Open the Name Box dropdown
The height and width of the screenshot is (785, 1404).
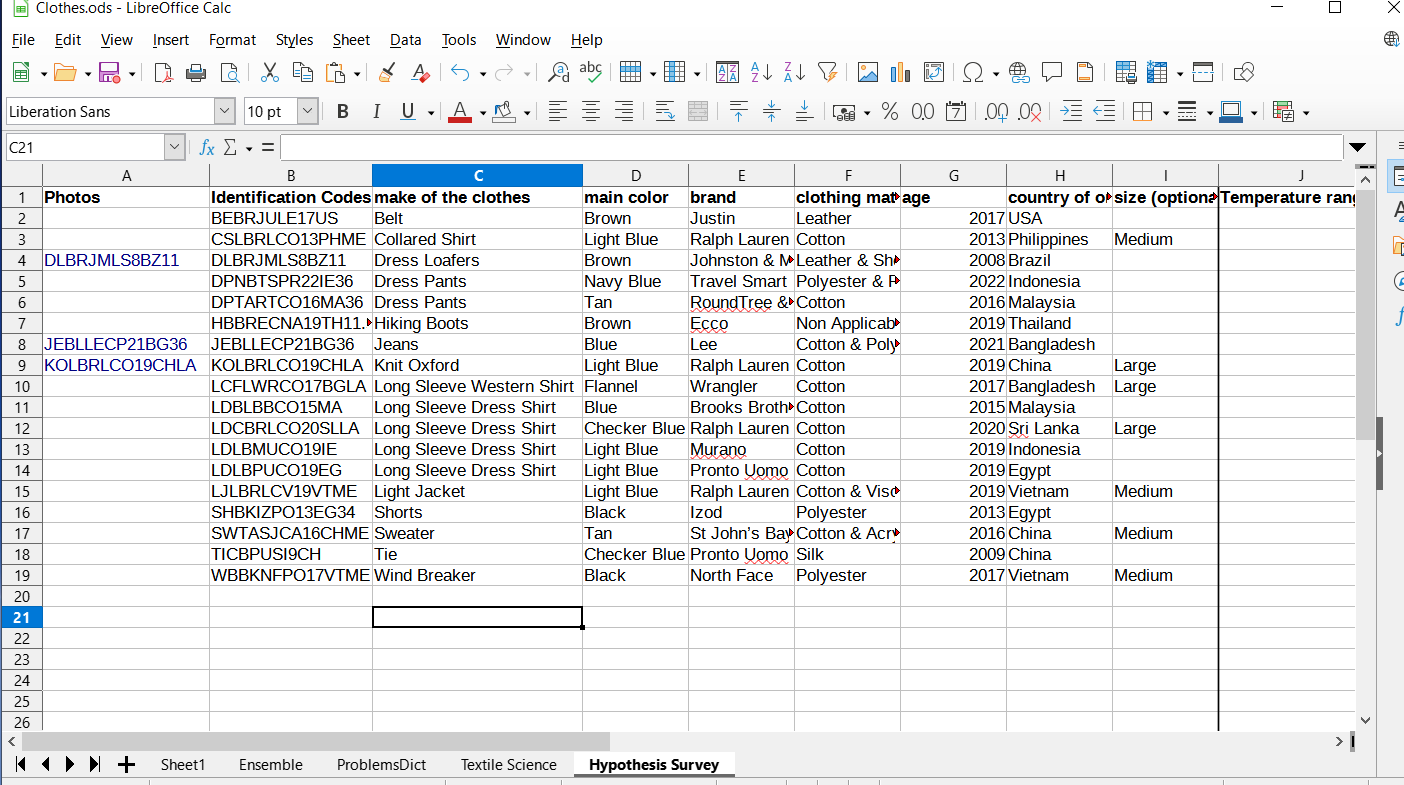175,148
